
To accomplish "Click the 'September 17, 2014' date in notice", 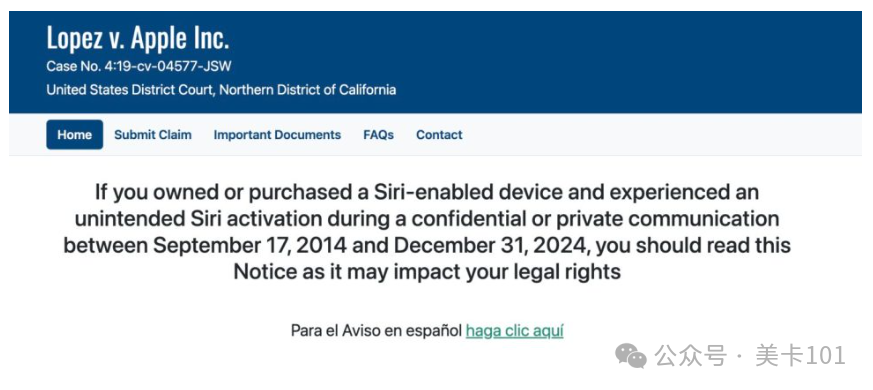I will (250, 246).
